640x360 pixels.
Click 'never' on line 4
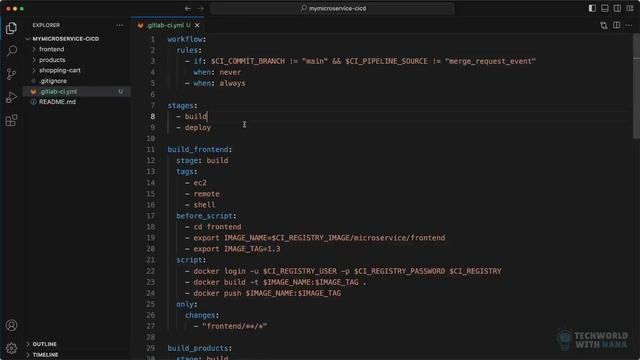coord(230,72)
